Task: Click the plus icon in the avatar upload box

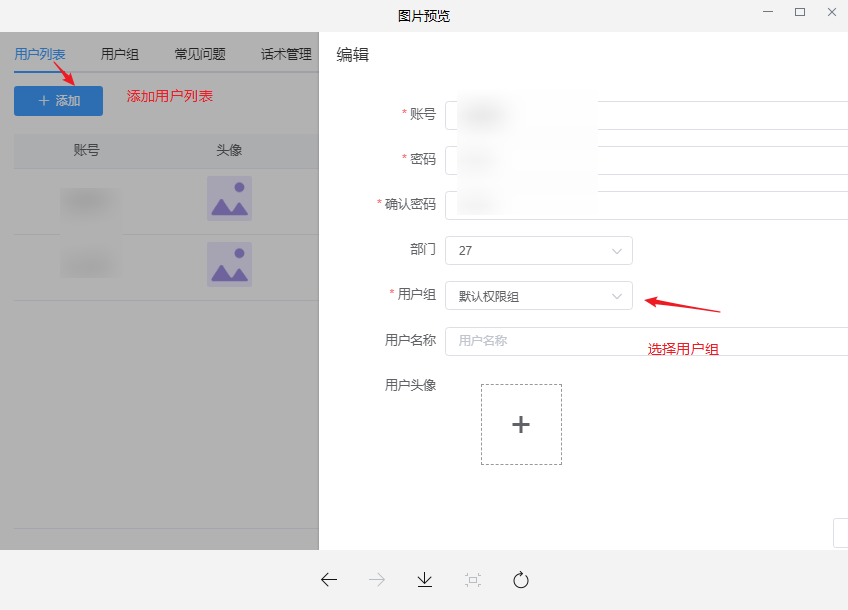Action: coord(521,424)
